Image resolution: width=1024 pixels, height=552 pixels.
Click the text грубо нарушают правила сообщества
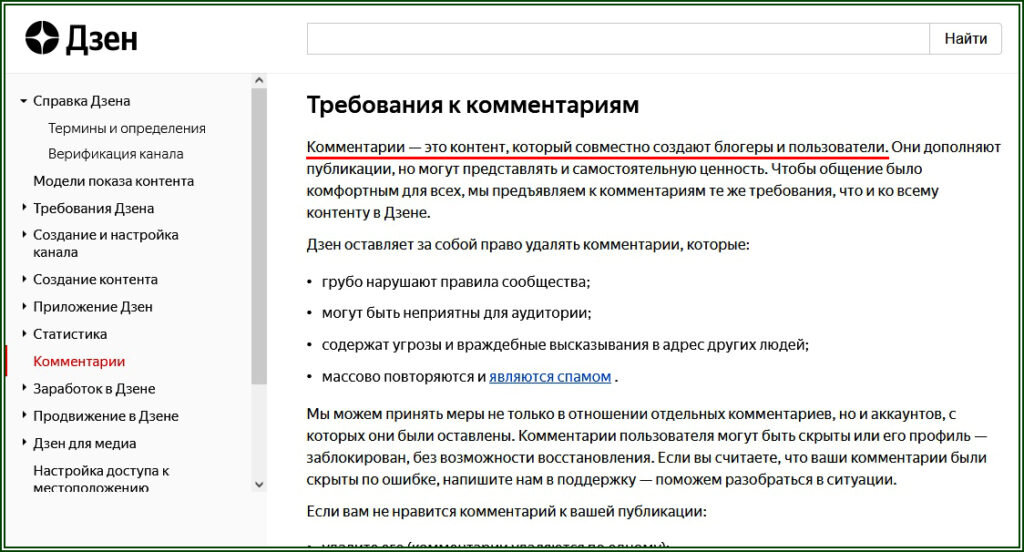click(456, 282)
